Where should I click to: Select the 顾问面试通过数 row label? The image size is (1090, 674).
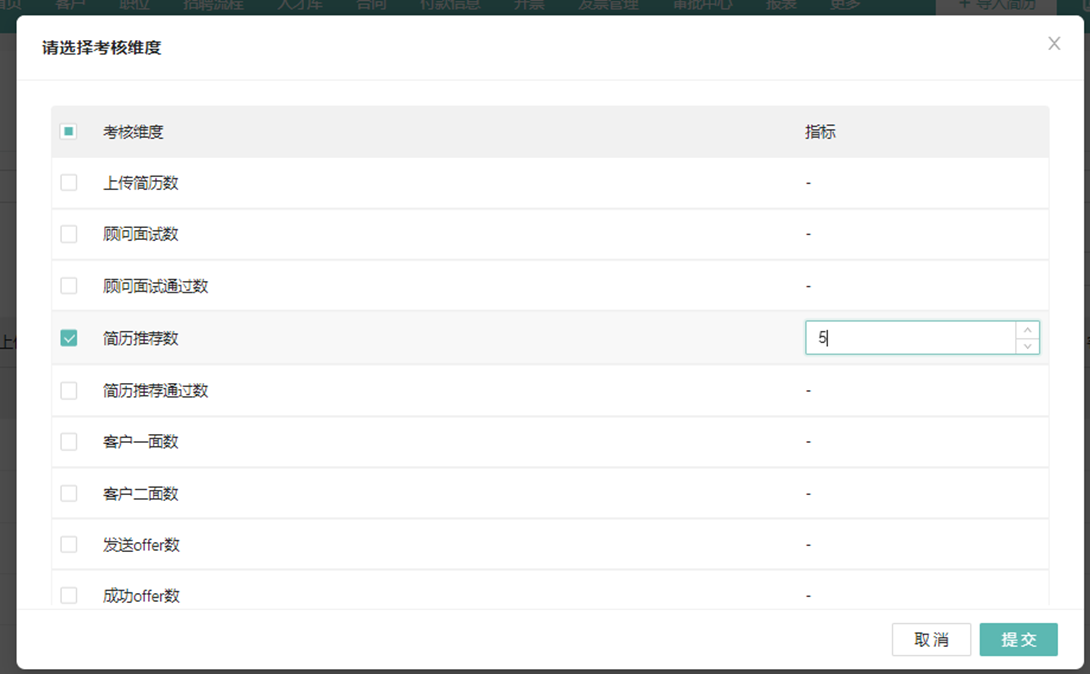156,286
